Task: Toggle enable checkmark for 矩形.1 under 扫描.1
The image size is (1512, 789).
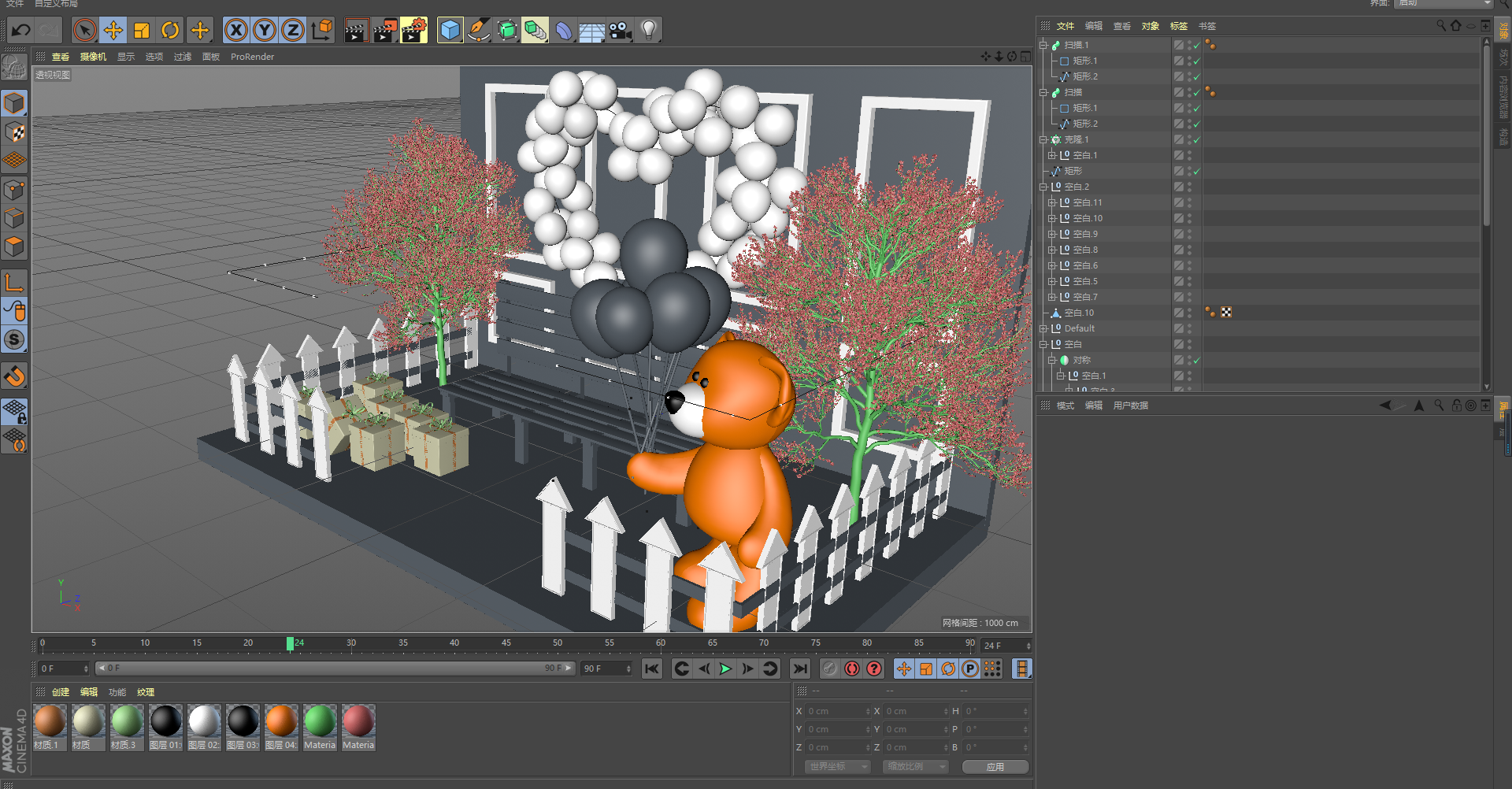Action: click(x=1196, y=61)
